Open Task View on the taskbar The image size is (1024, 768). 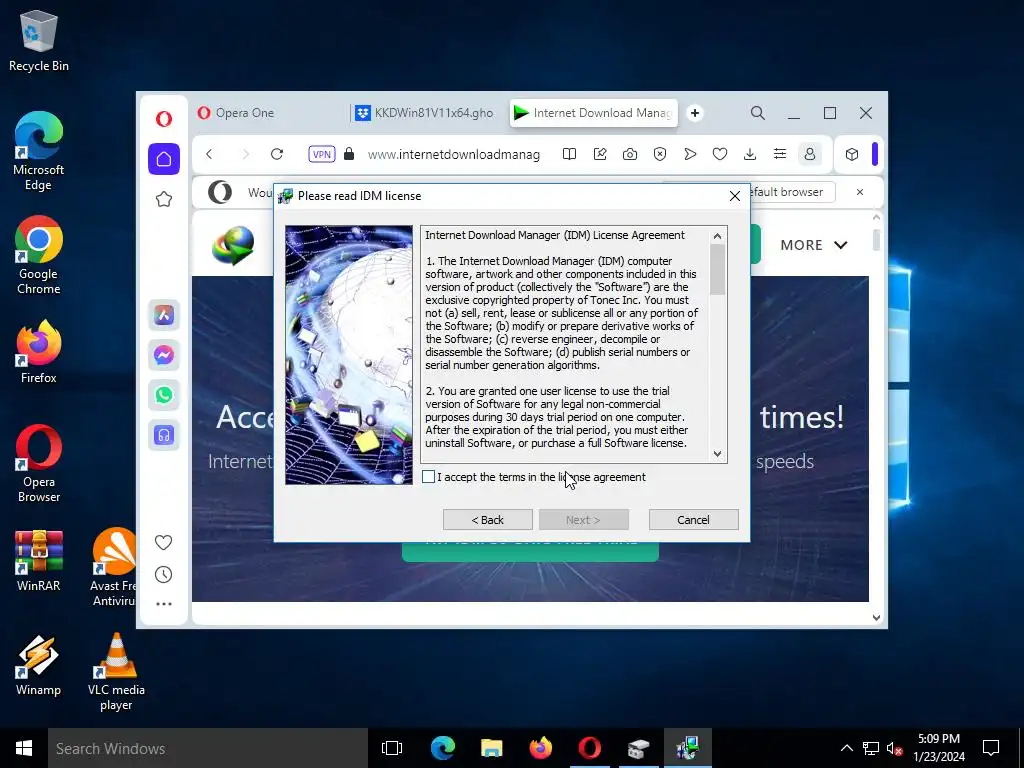392,748
